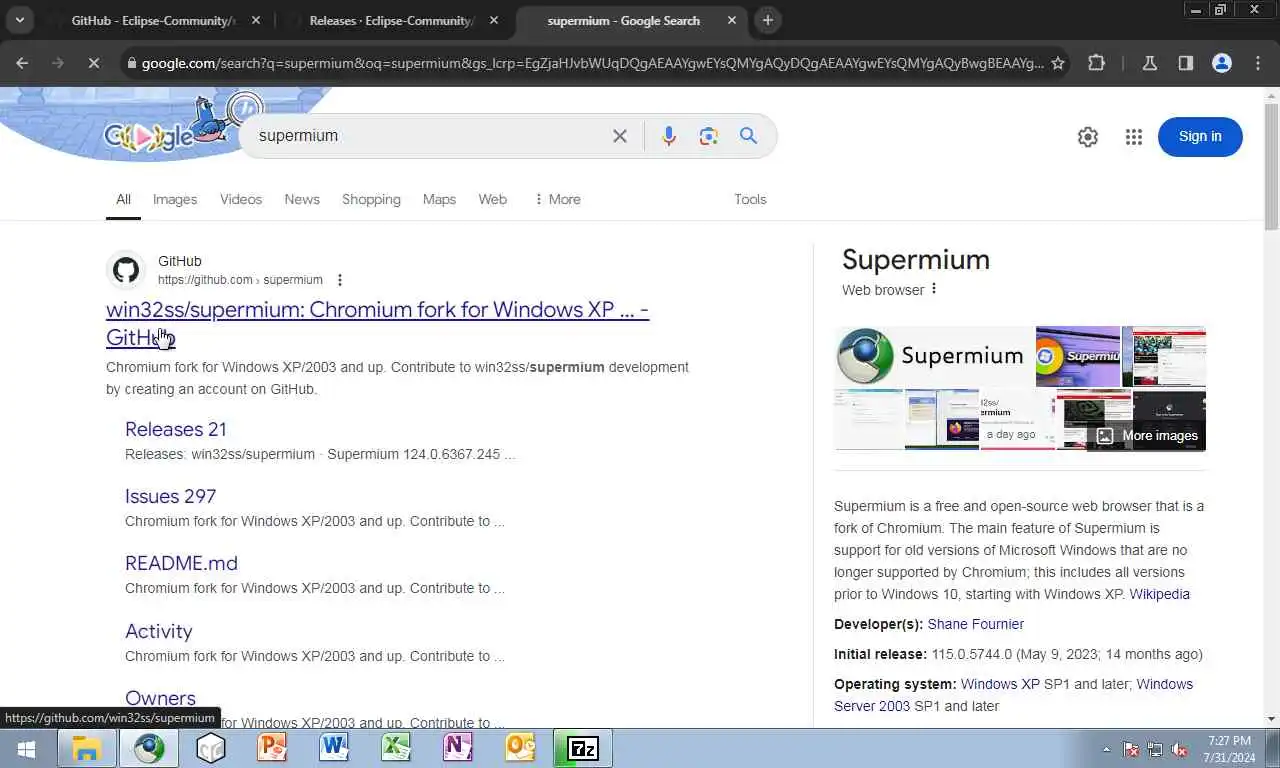Close the supermium Google Search tab
1280x768 pixels.
point(732,20)
